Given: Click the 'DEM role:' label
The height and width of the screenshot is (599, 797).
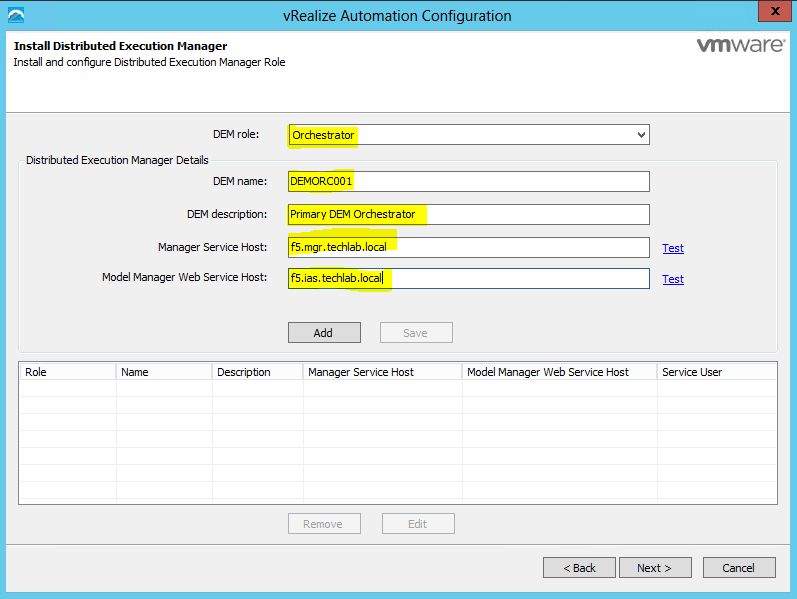Looking at the screenshot, I should [236, 134].
